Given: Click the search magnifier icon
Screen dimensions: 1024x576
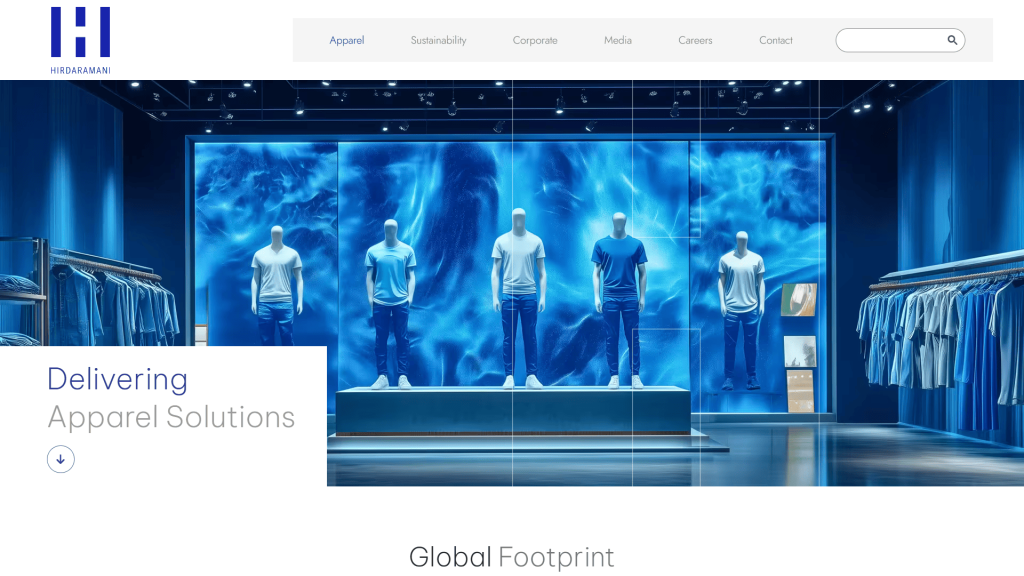Looking at the screenshot, I should tap(952, 40).
